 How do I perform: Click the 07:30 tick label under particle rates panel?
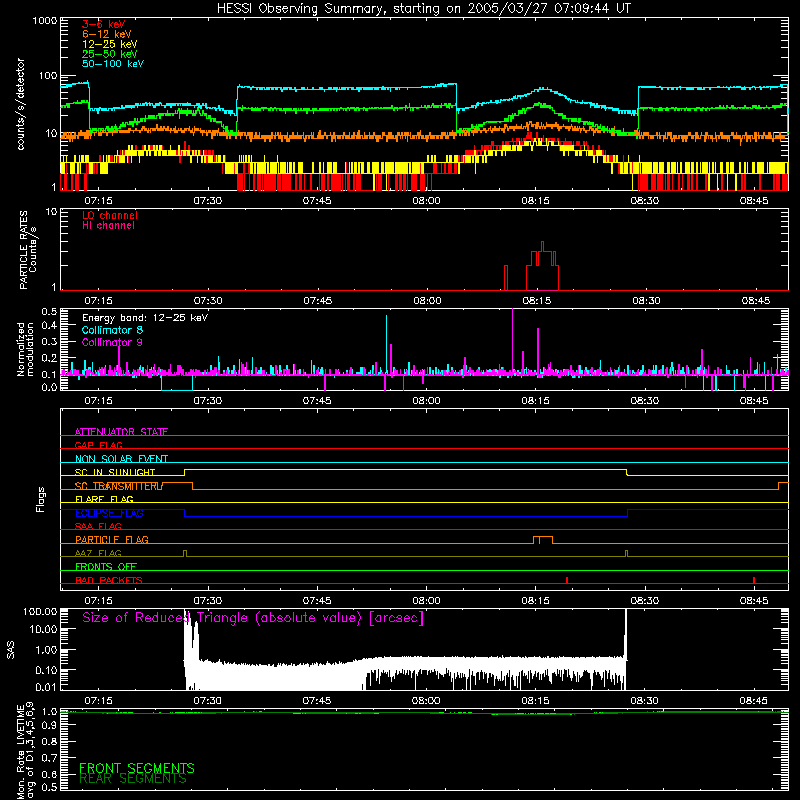[x=208, y=301]
